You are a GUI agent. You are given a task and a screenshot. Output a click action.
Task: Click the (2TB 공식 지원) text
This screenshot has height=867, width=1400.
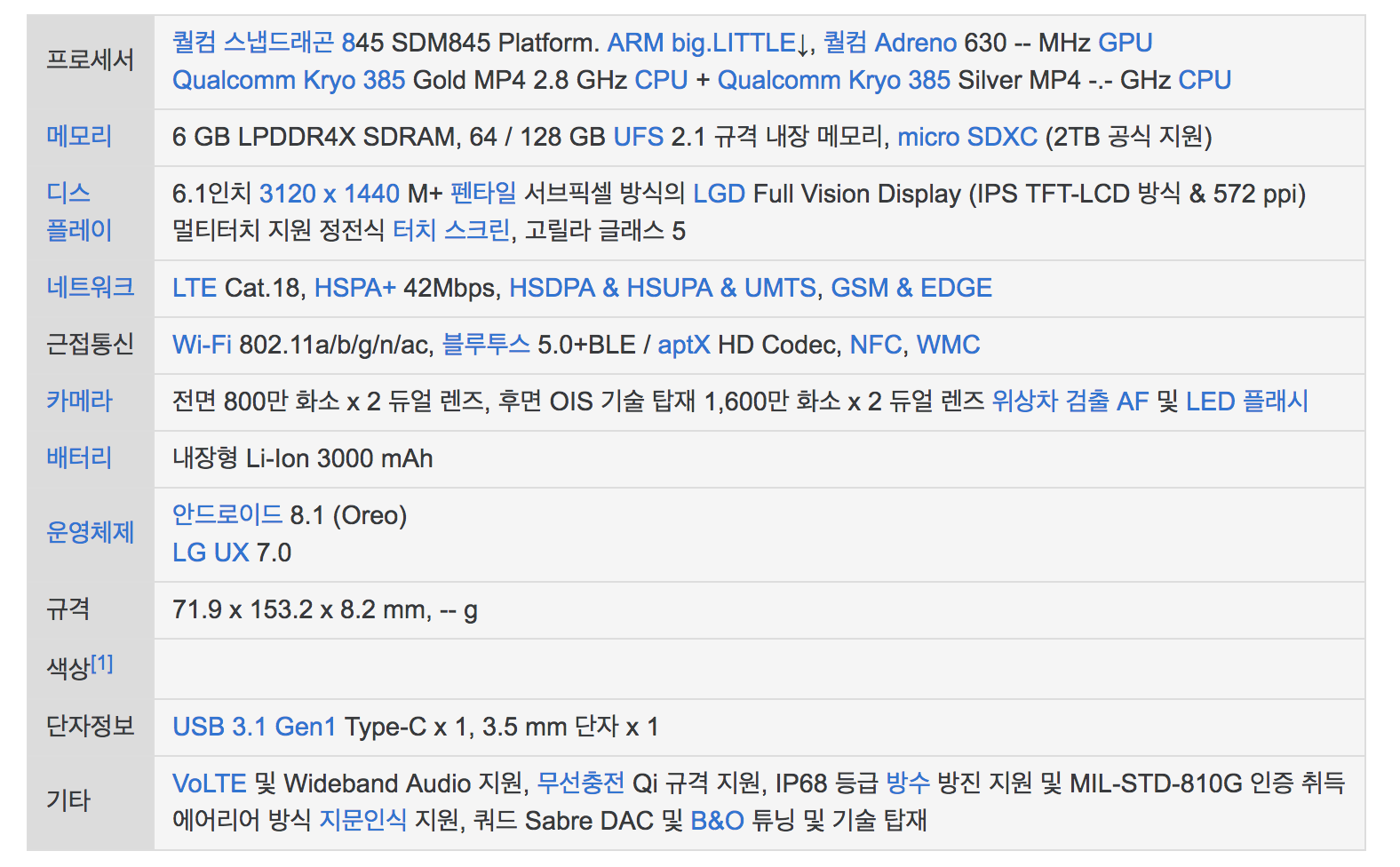point(1129,137)
